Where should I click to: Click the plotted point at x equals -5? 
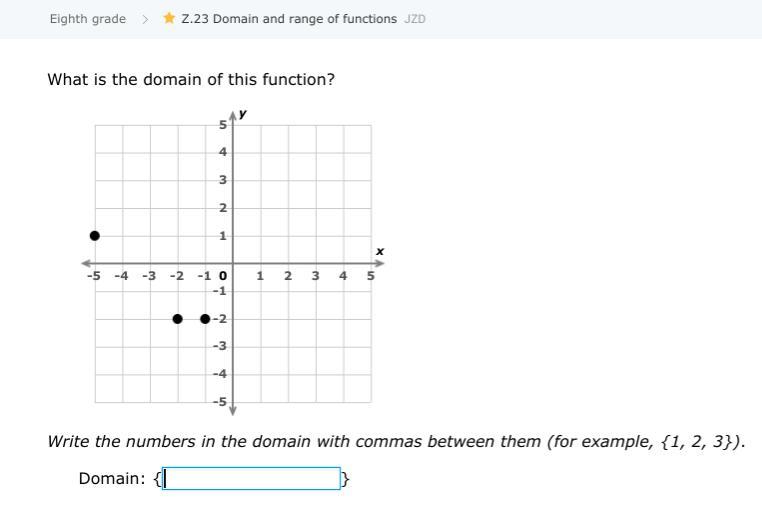point(95,236)
